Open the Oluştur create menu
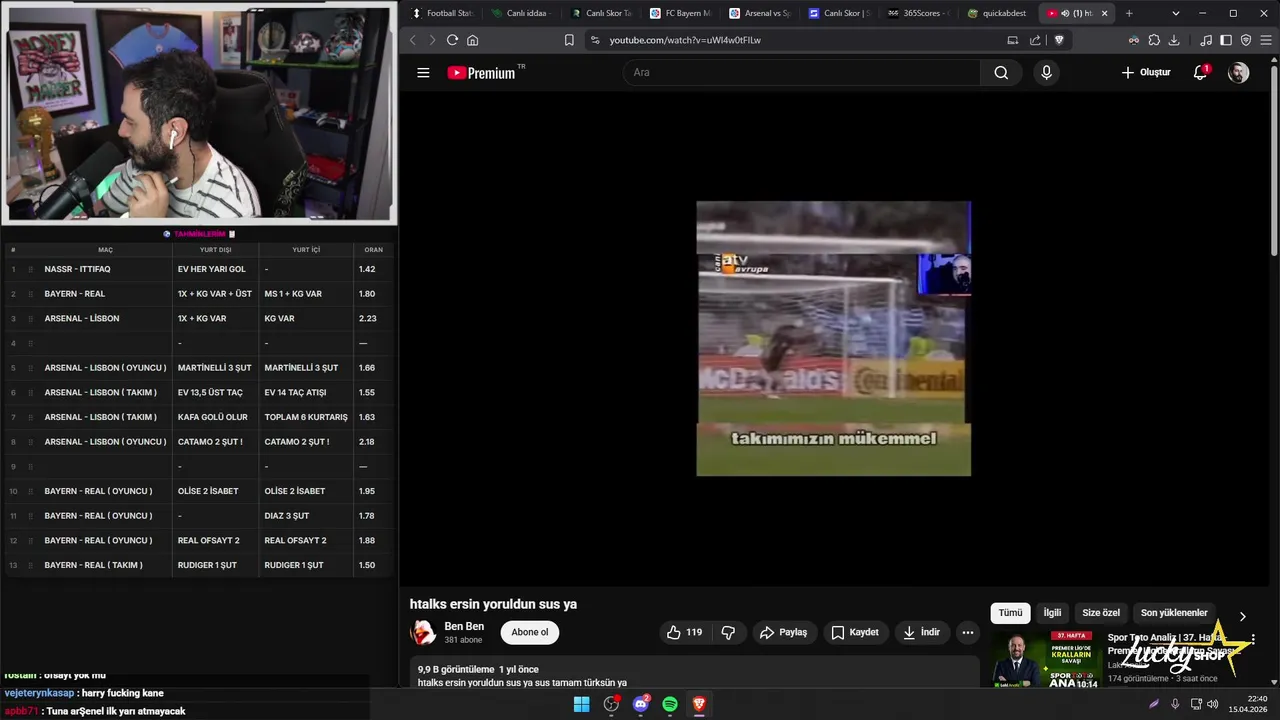1280x720 pixels. (1146, 72)
